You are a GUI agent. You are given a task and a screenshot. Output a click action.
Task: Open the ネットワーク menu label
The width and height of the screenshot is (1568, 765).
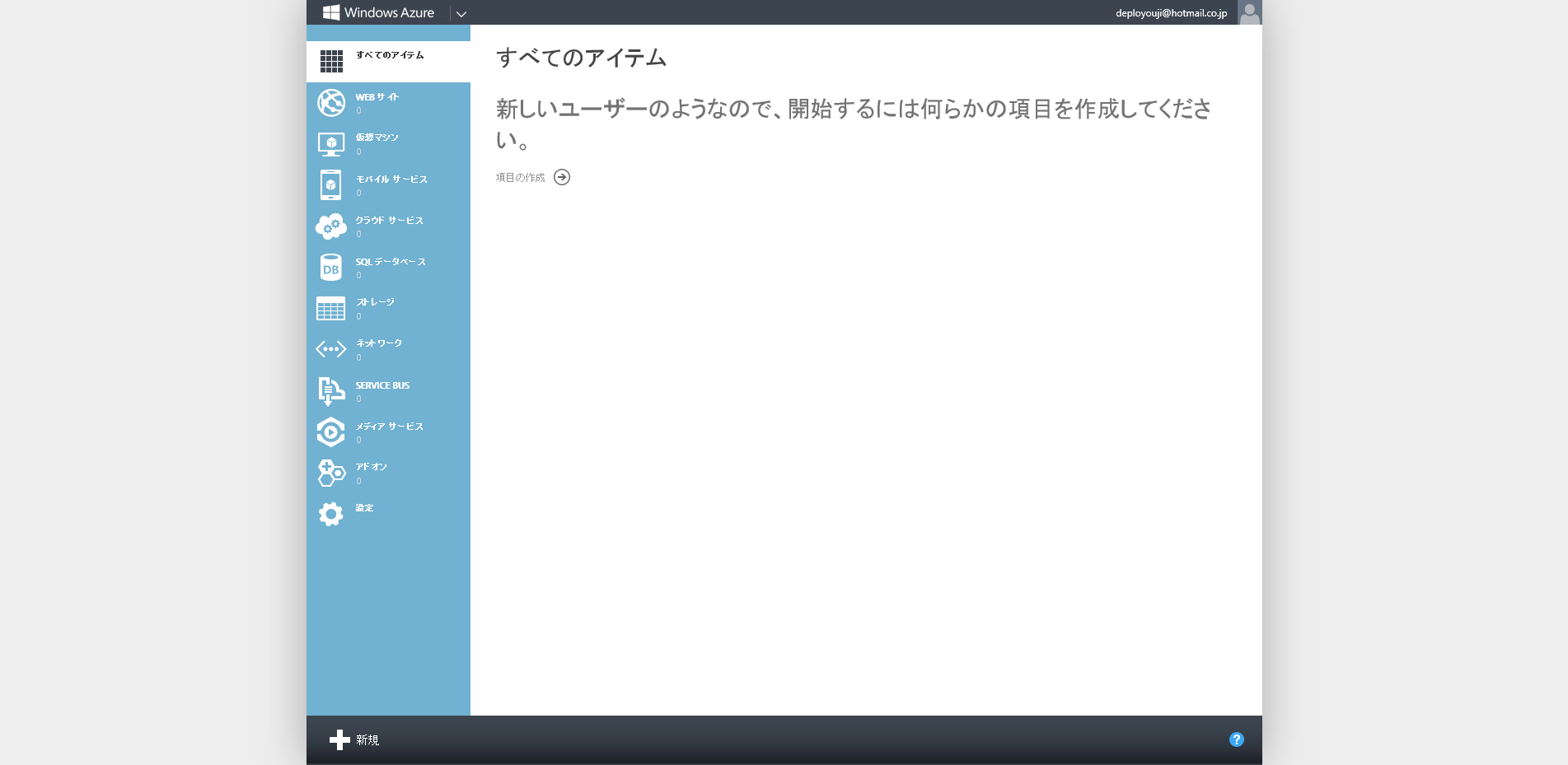[x=379, y=343]
